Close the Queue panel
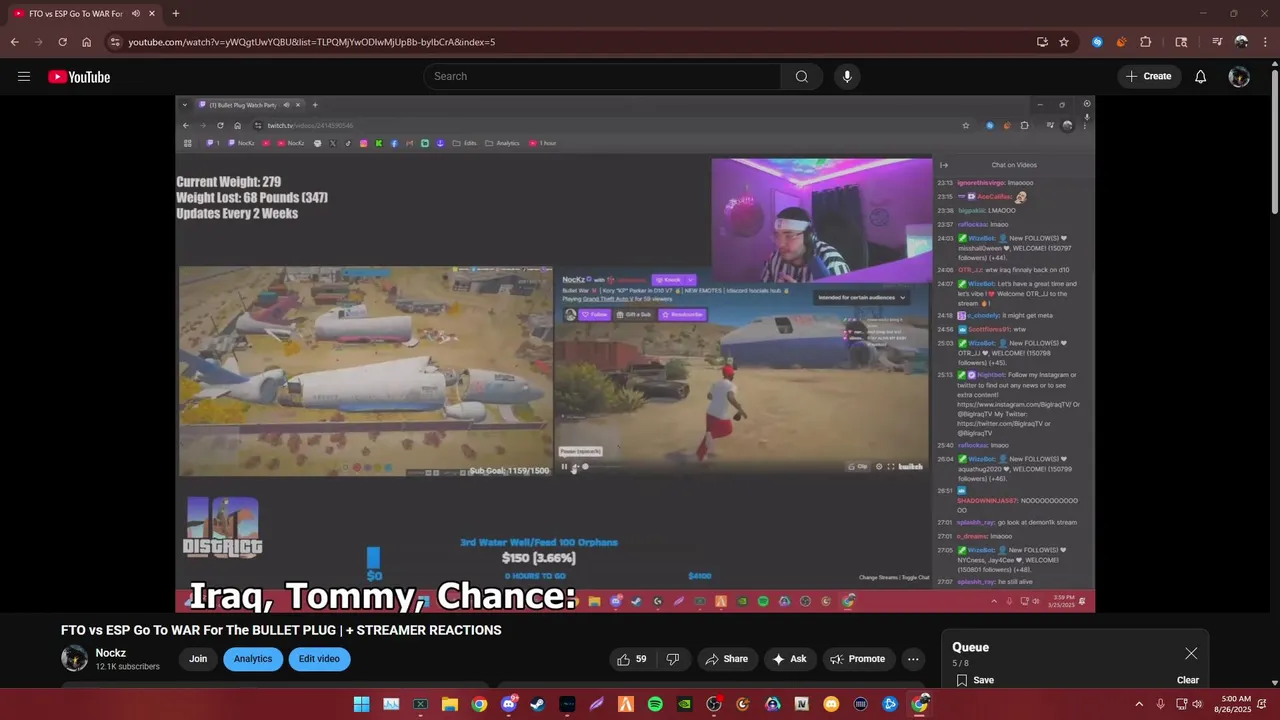 pos(1191,653)
